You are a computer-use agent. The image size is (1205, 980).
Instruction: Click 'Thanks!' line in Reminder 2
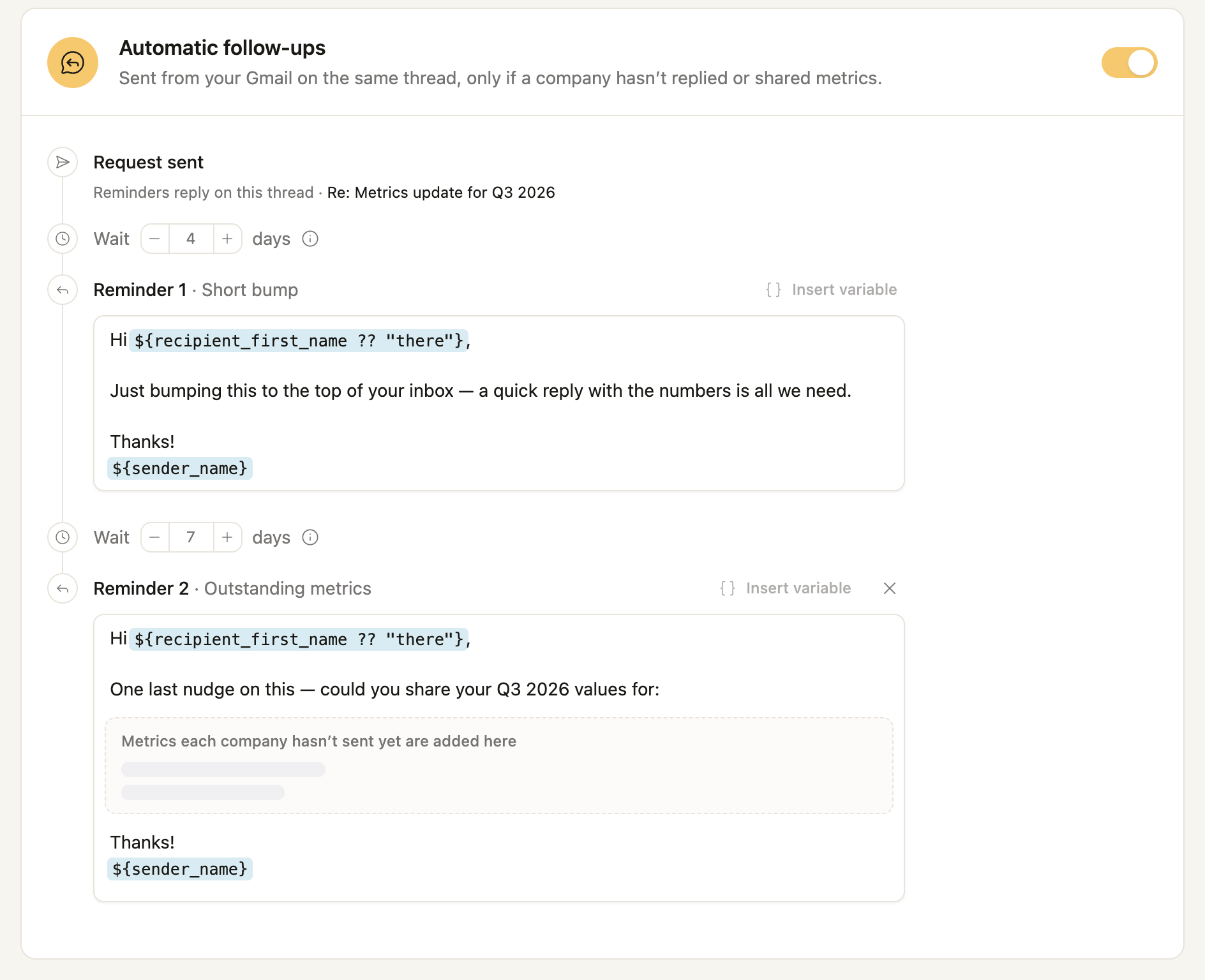coord(142,842)
